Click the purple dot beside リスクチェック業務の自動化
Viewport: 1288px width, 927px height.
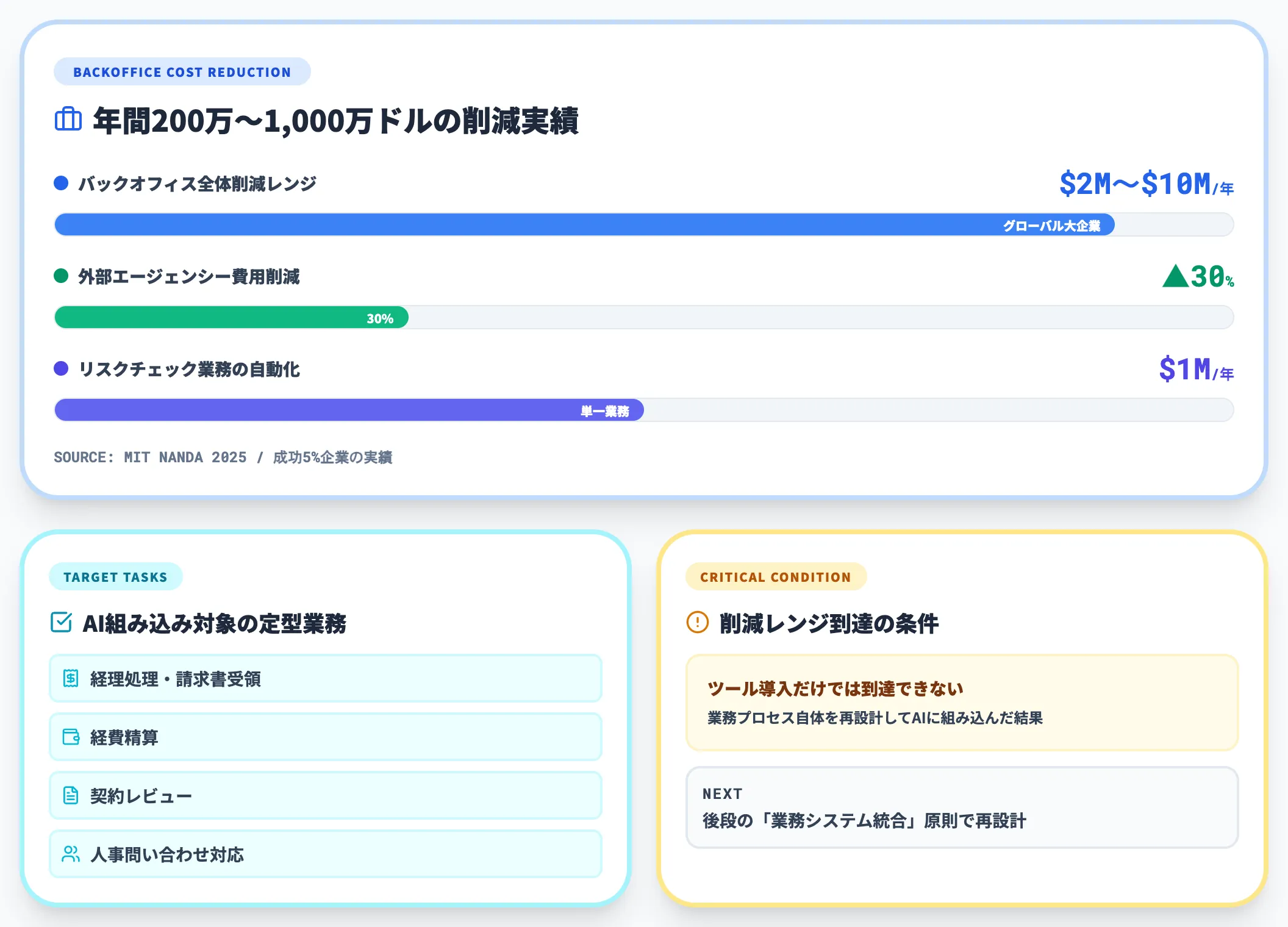tap(61, 368)
